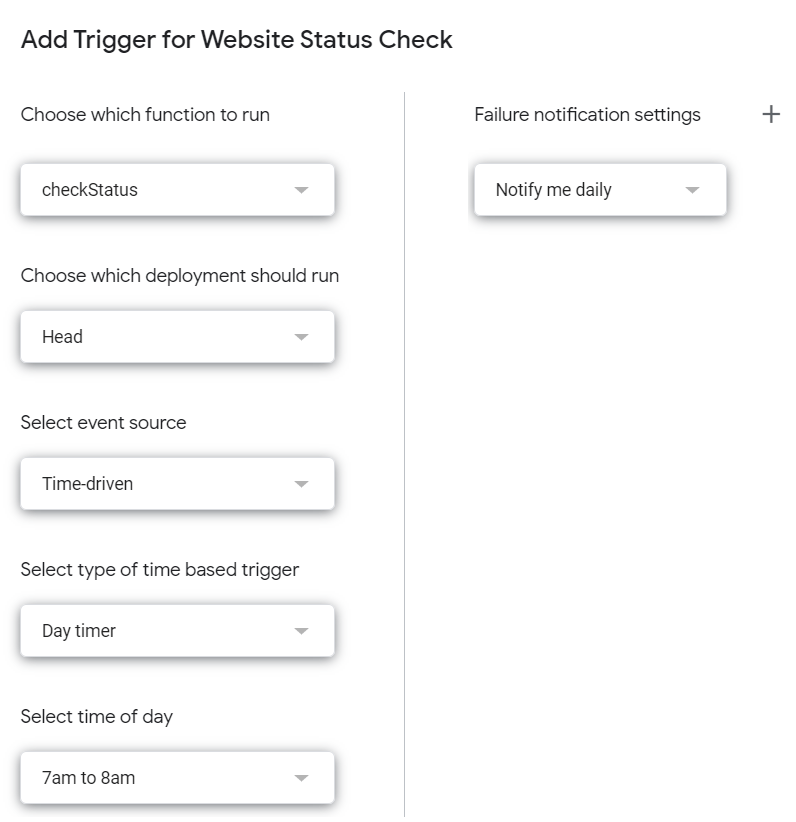Click the checkStatus text in function selector

90,190
